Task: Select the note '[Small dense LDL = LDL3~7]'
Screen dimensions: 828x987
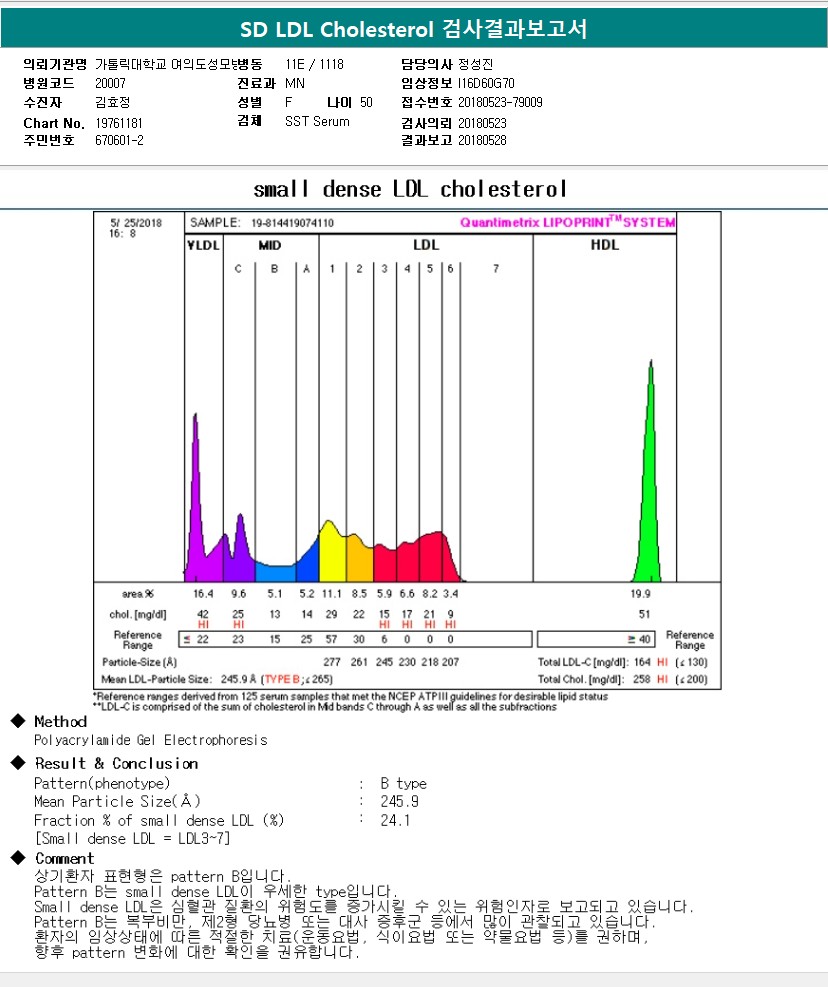Action: 132,838
